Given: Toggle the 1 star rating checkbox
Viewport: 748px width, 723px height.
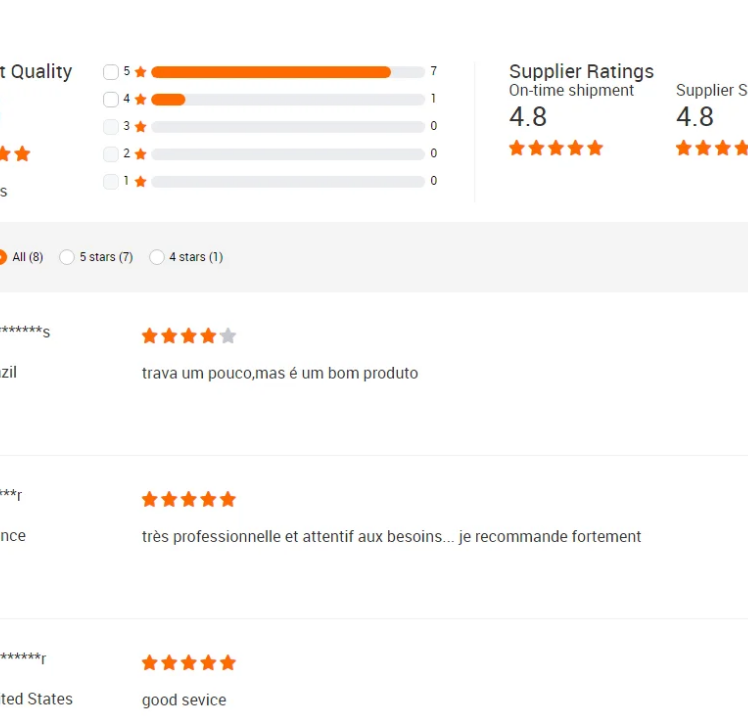Looking at the screenshot, I should tap(111, 181).
